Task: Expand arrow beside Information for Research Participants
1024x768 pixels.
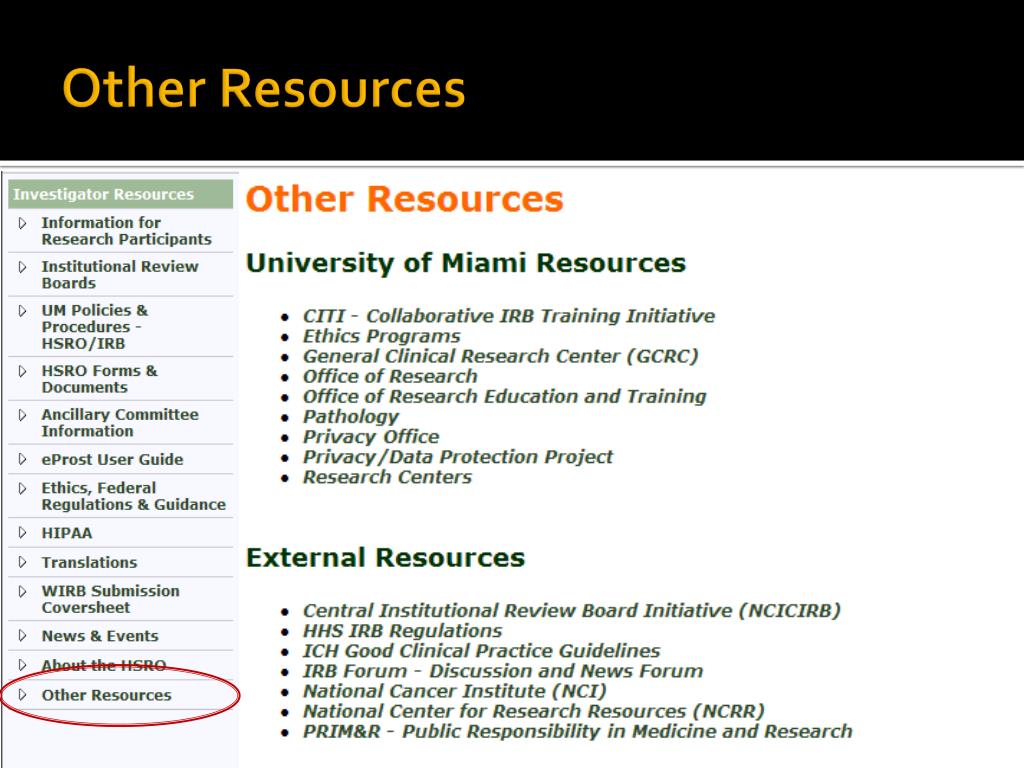Action: [x=22, y=223]
